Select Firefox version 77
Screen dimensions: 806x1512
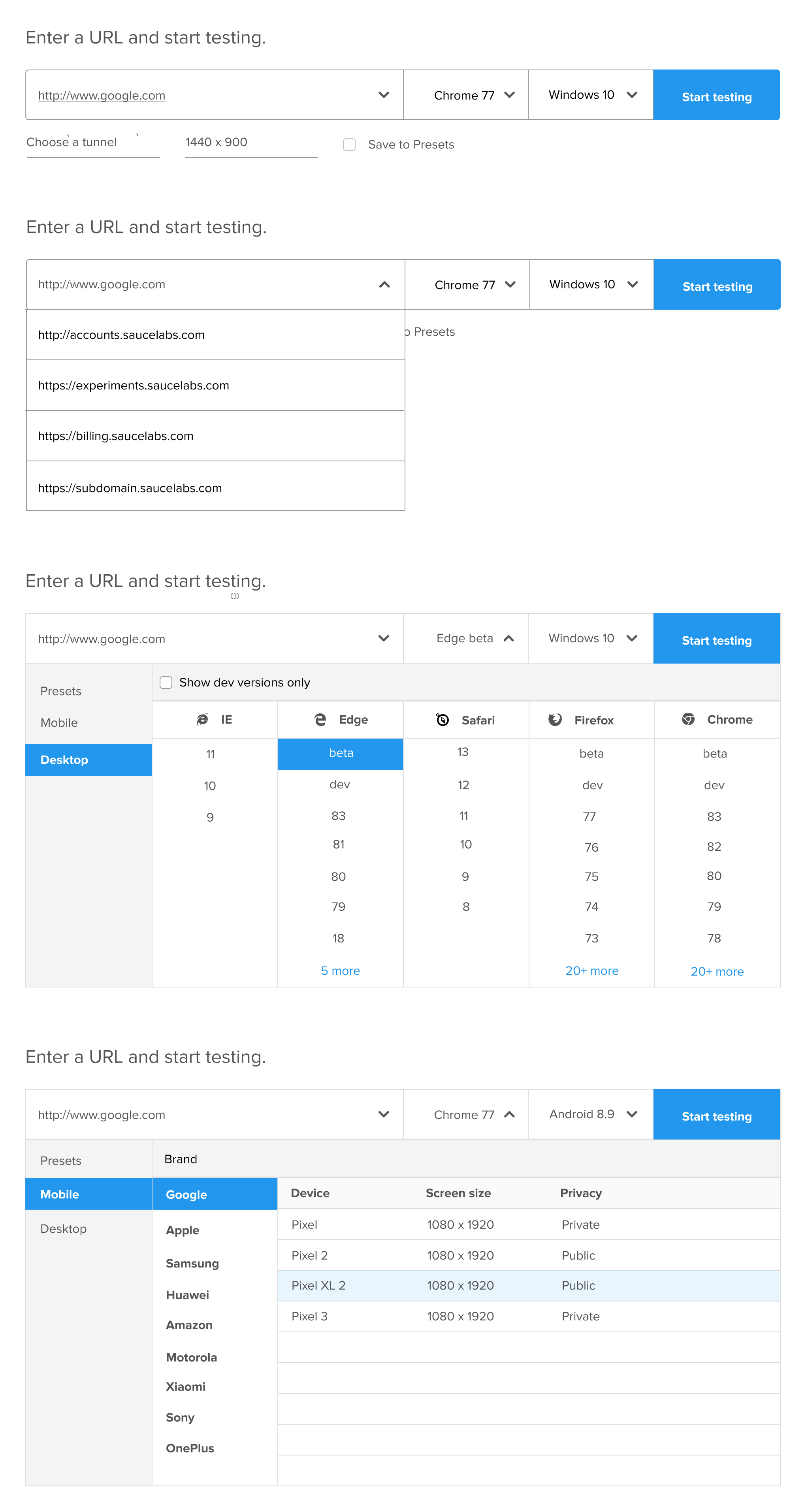point(589,816)
